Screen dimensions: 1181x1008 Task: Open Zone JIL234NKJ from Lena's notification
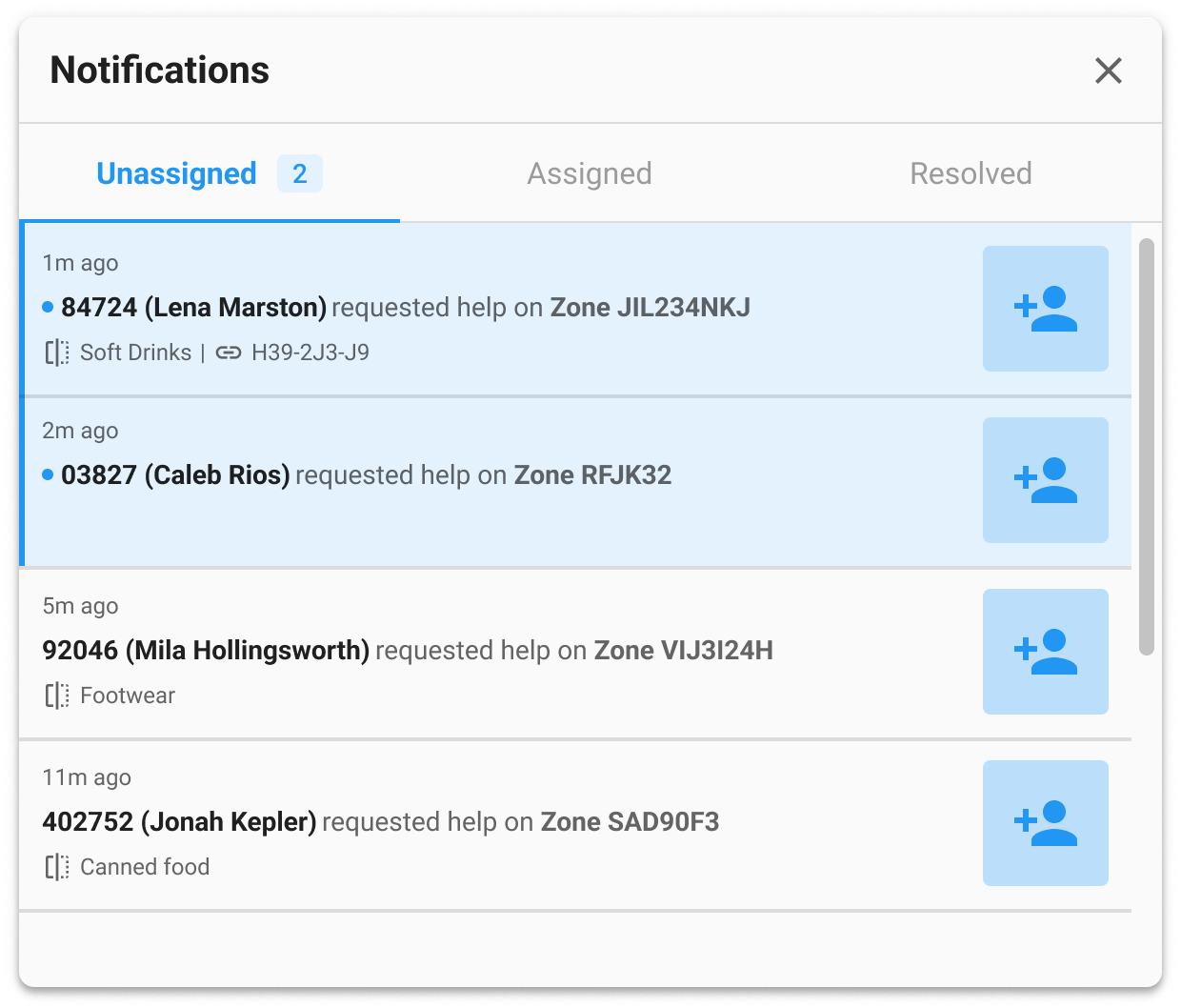pos(651,308)
